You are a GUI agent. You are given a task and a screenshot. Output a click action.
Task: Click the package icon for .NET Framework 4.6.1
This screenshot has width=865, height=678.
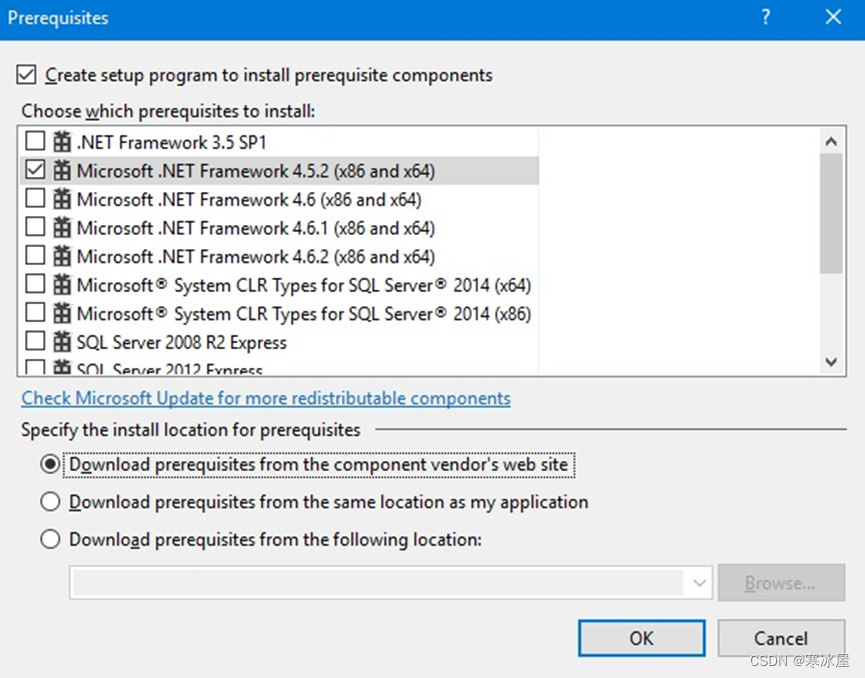(x=62, y=227)
